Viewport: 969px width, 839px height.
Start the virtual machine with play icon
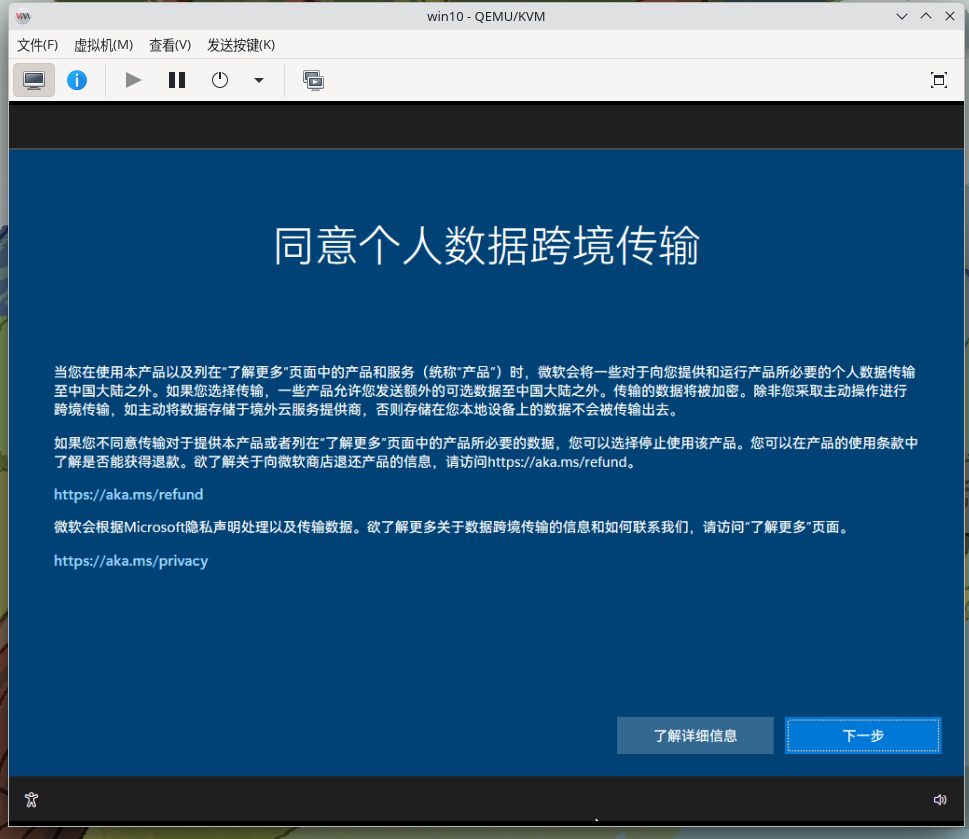click(x=133, y=80)
